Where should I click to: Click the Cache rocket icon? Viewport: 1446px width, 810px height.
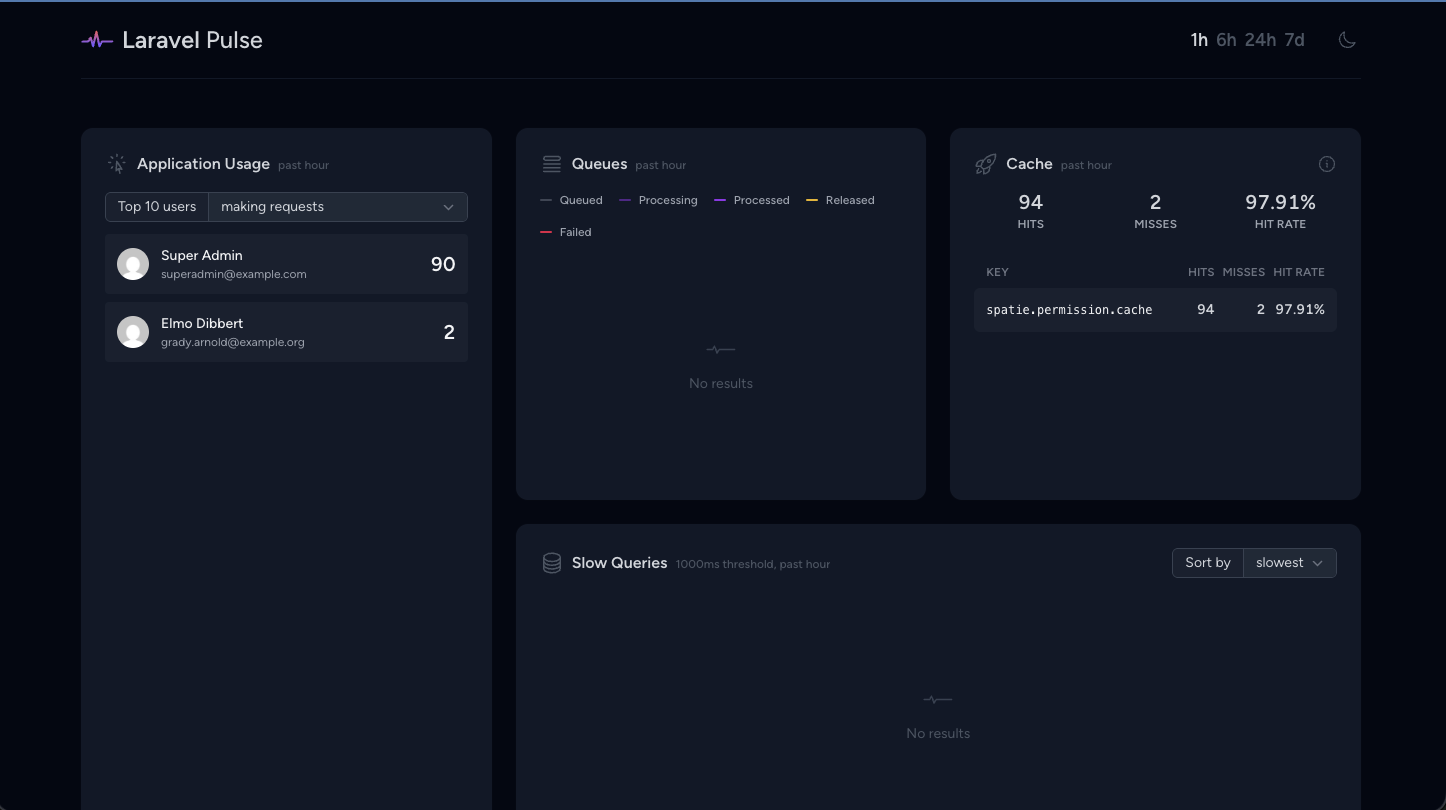[985, 164]
